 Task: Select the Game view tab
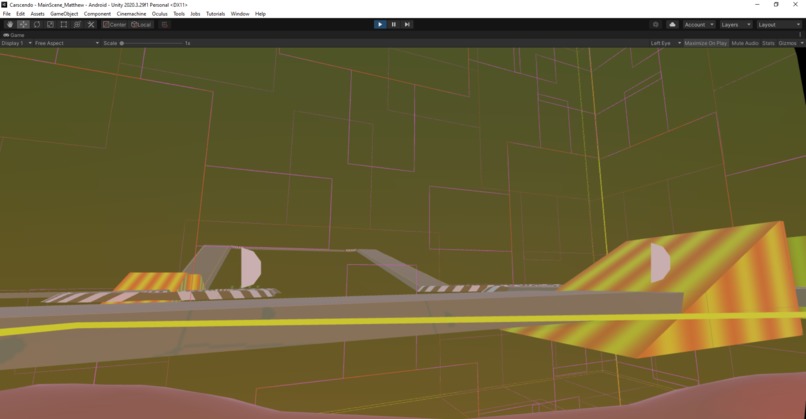pos(14,35)
